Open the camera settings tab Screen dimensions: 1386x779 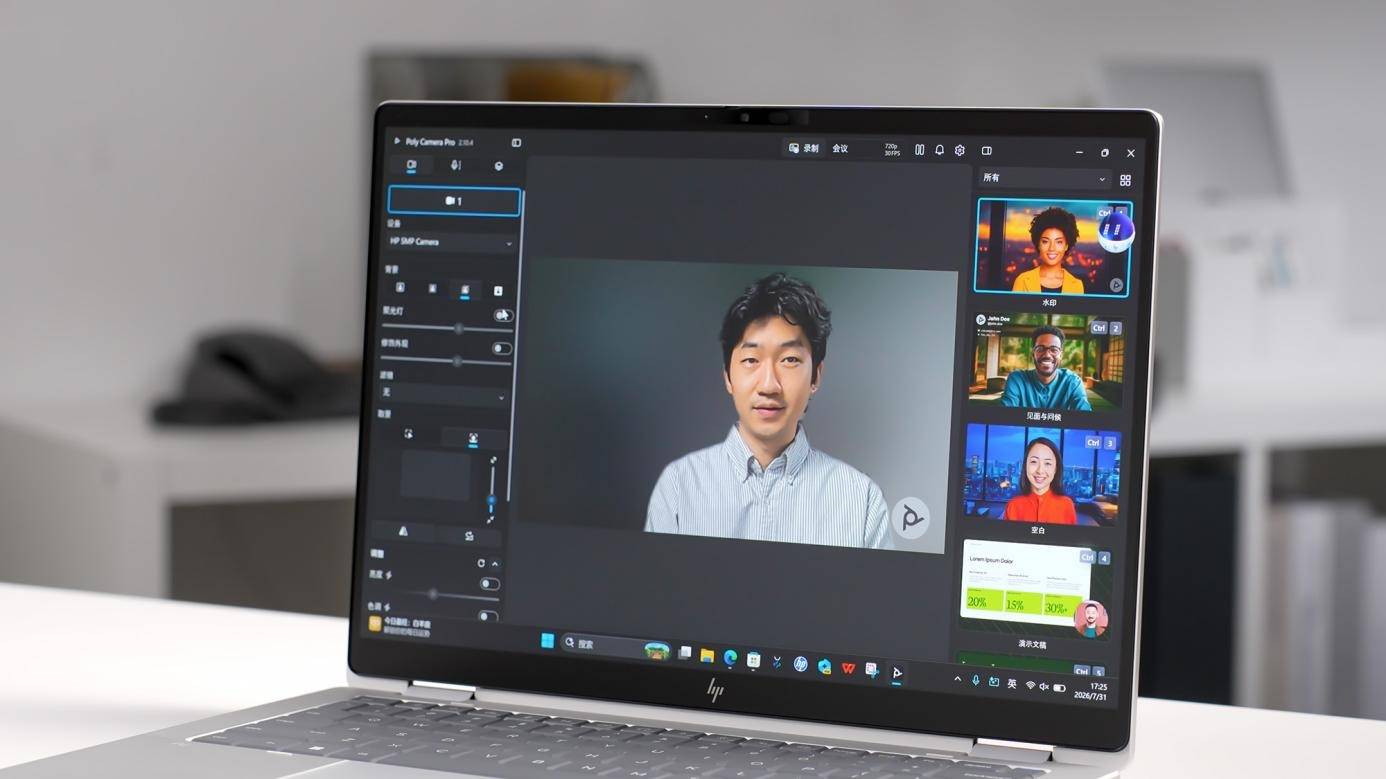click(411, 165)
